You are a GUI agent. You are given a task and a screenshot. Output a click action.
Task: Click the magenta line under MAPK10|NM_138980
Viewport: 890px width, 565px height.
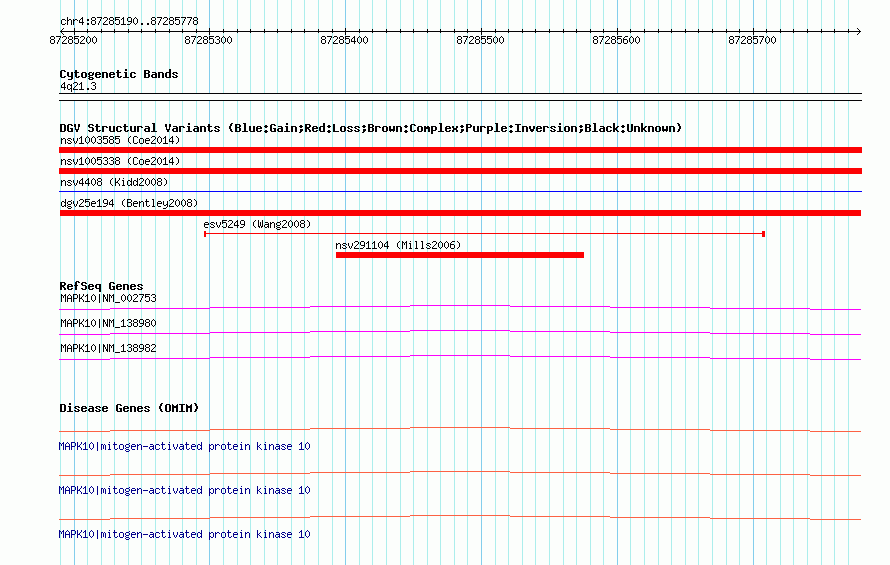[x=460, y=332]
